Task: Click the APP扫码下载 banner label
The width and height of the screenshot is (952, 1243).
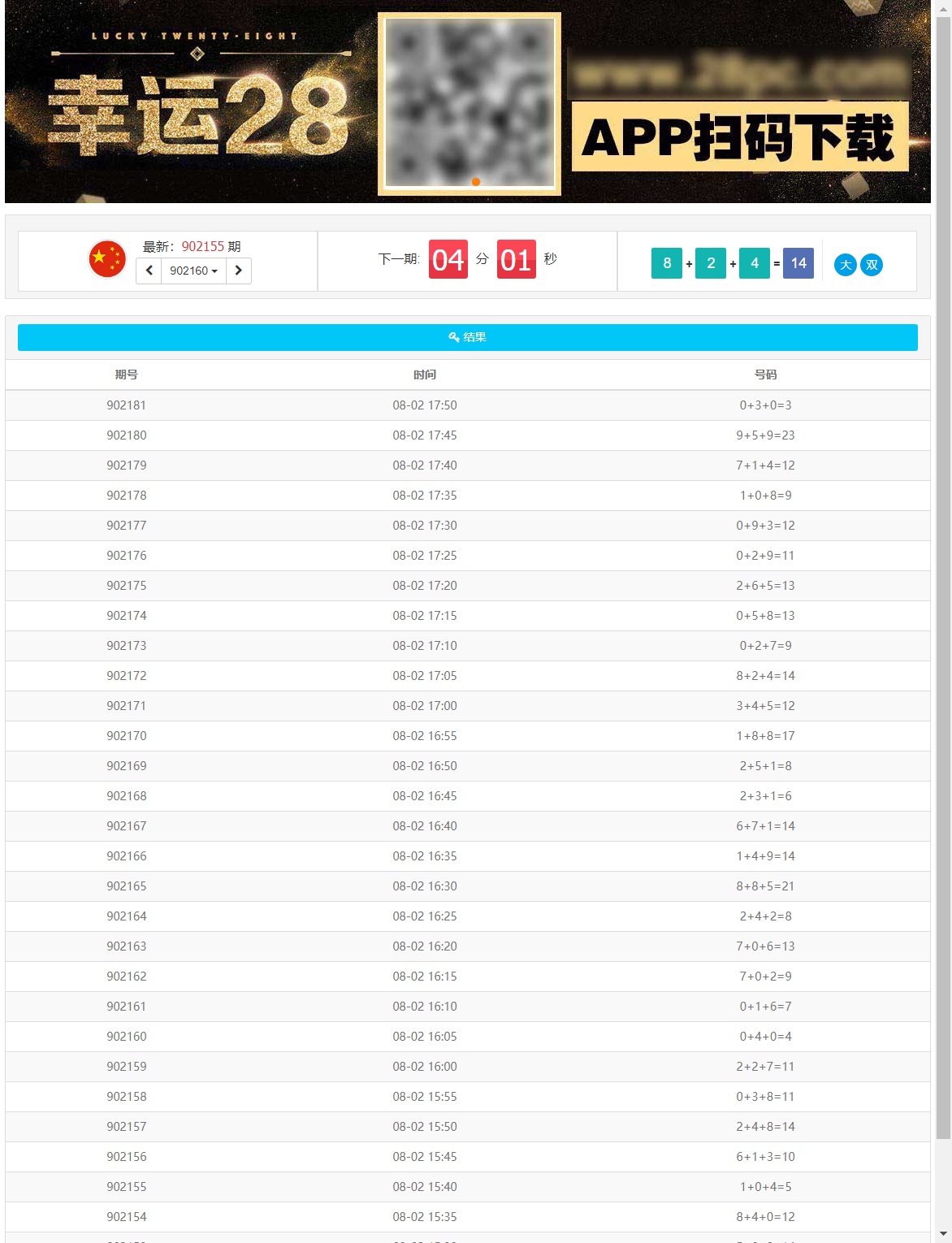Action: [739, 136]
